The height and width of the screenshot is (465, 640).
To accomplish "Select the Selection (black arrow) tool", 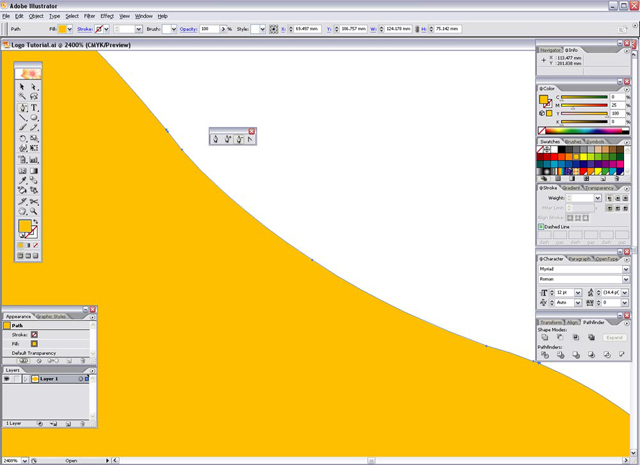I will (22, 87).
